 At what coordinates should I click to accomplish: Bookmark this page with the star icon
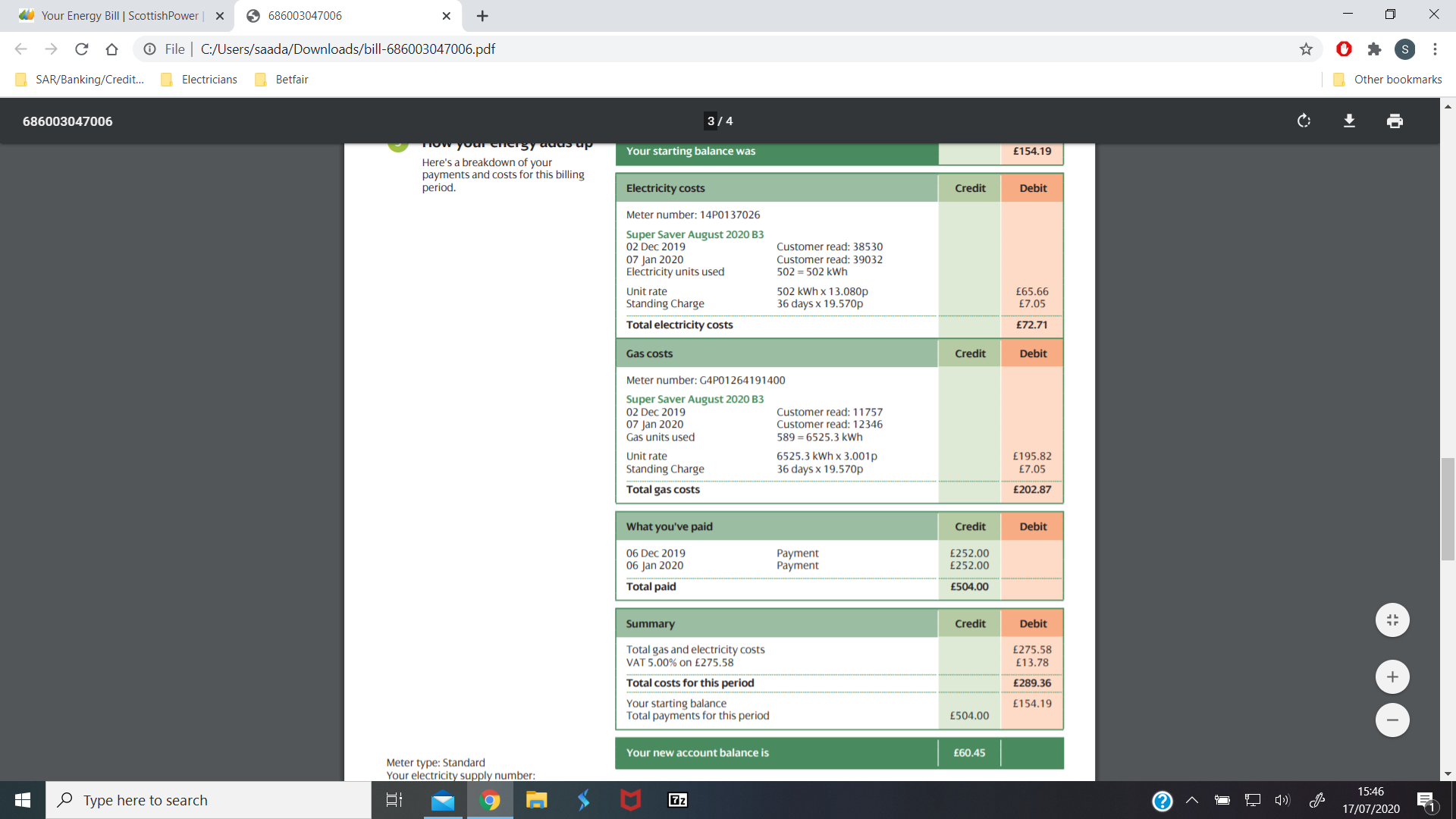tap(1306, 49)
